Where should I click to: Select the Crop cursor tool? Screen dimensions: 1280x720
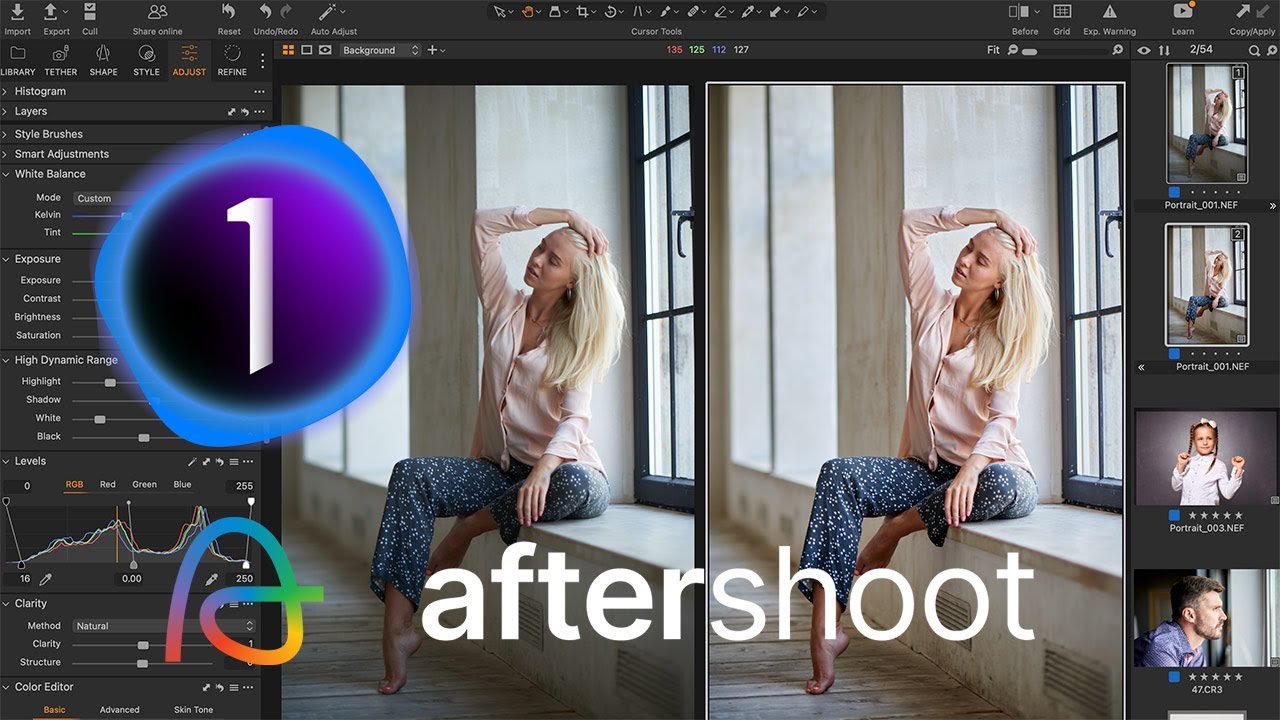coord(583,12)
